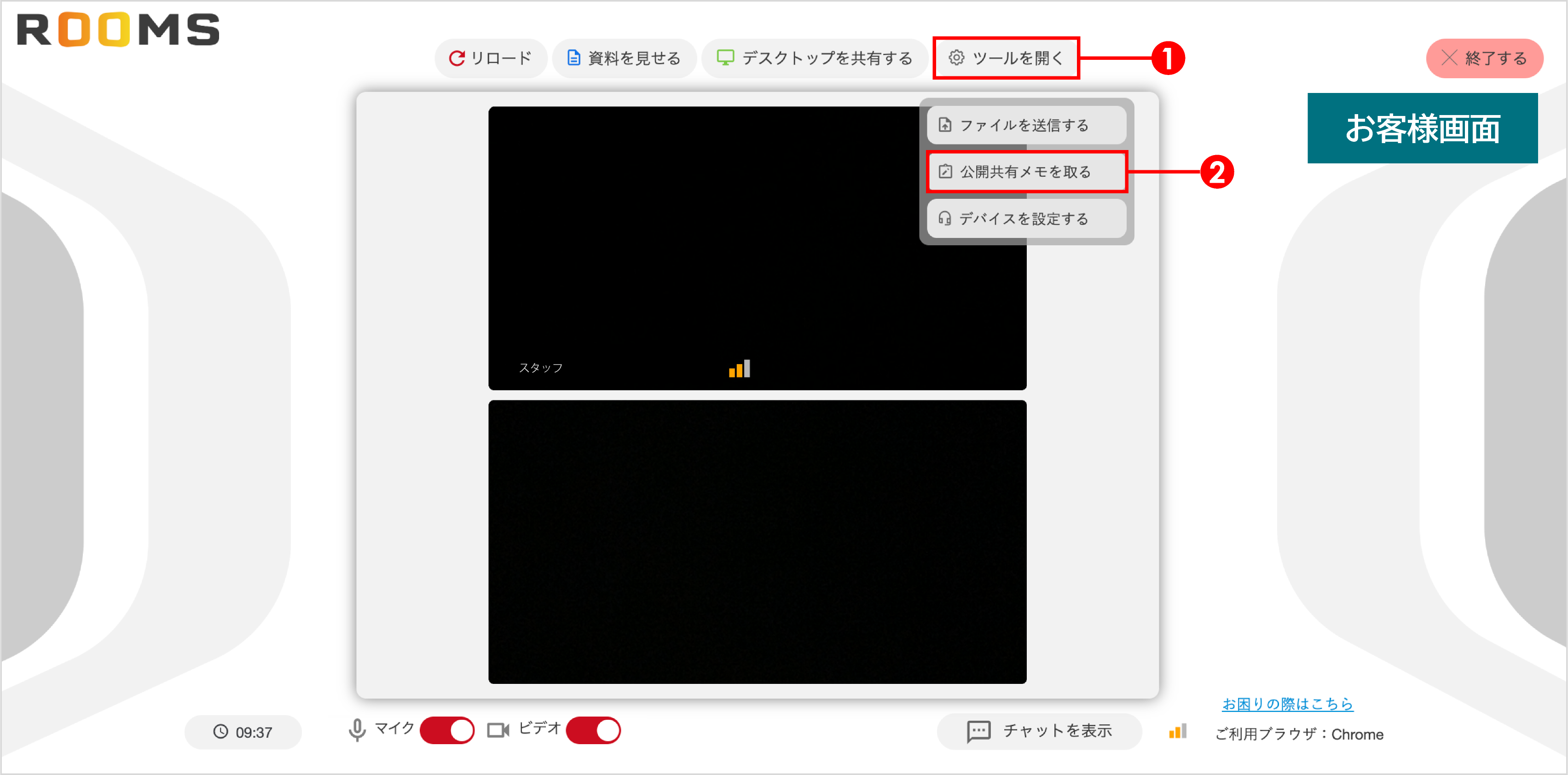This screenshot has height=775, width=1568.
Task: Click the green monitor icon for desktop sharing
Action: pos(726,58)
